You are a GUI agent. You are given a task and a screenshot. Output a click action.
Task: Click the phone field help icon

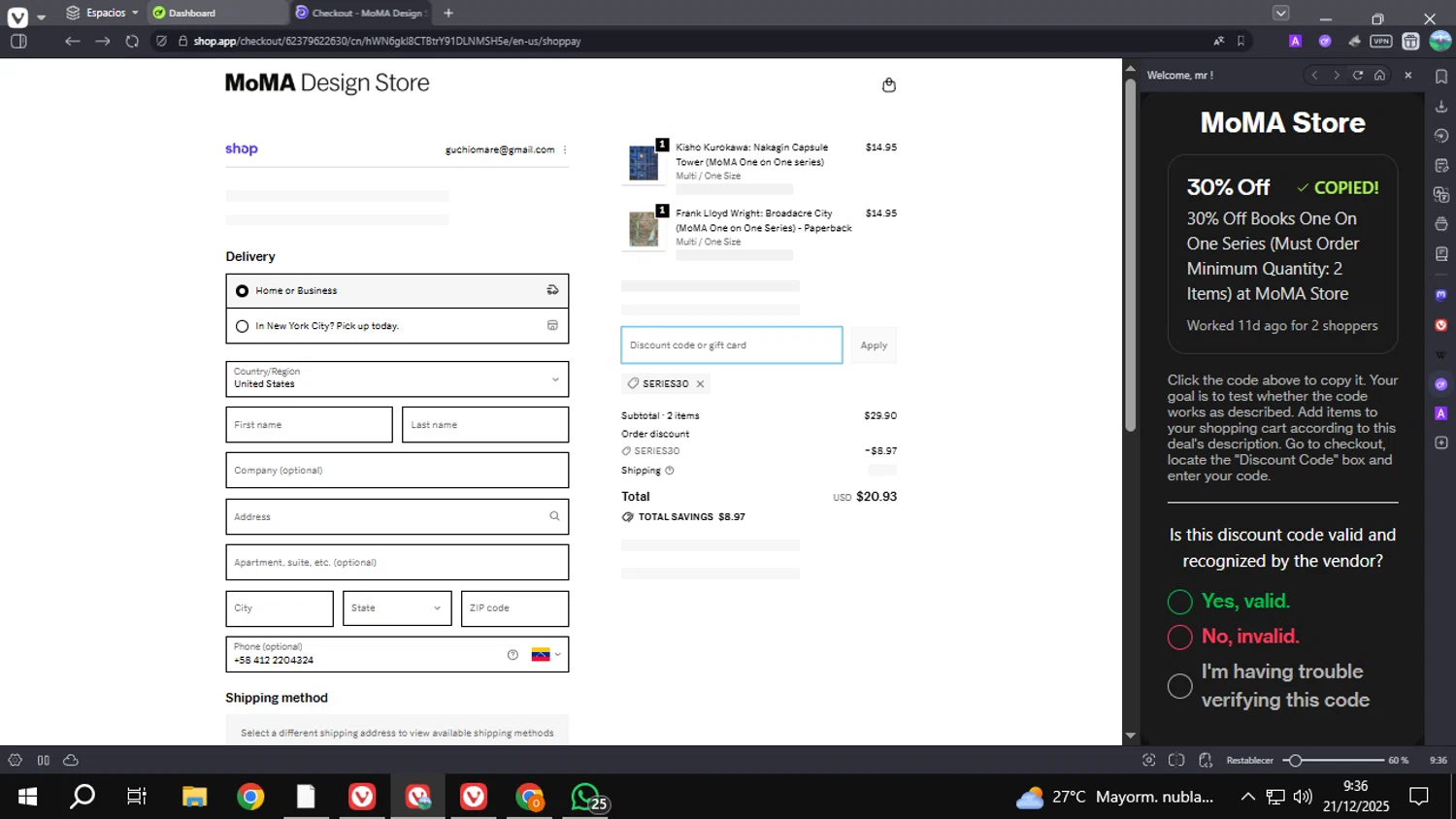tap(513, 655)
